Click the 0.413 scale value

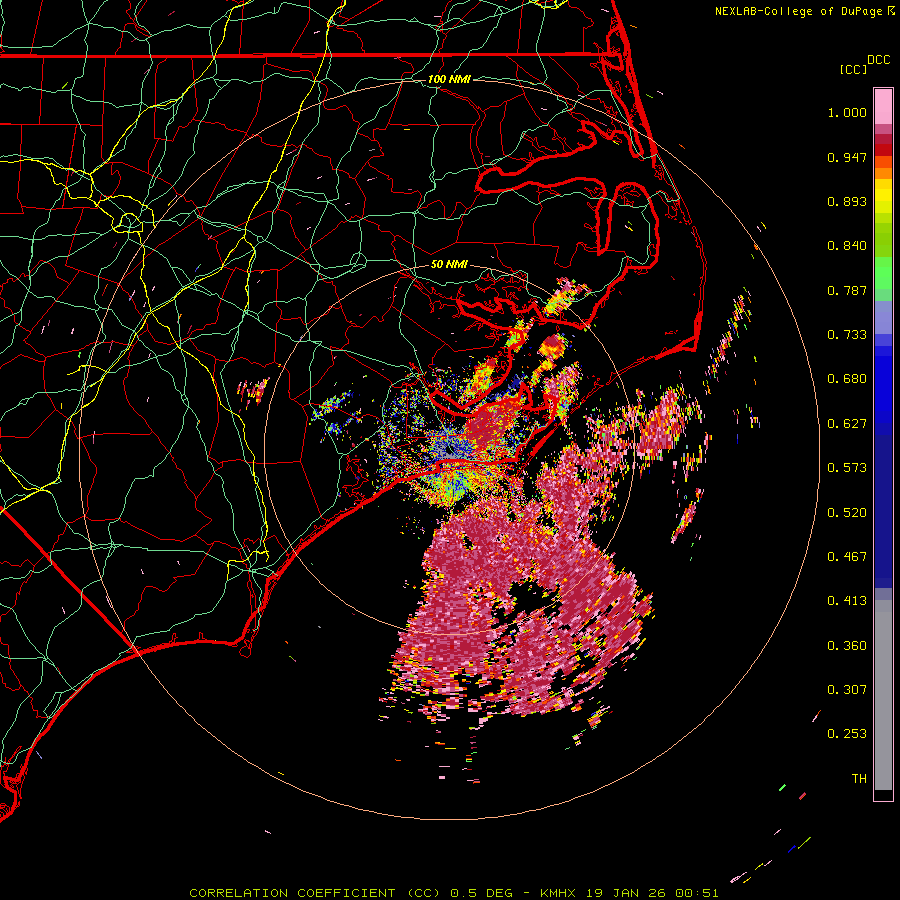point(847,601)
